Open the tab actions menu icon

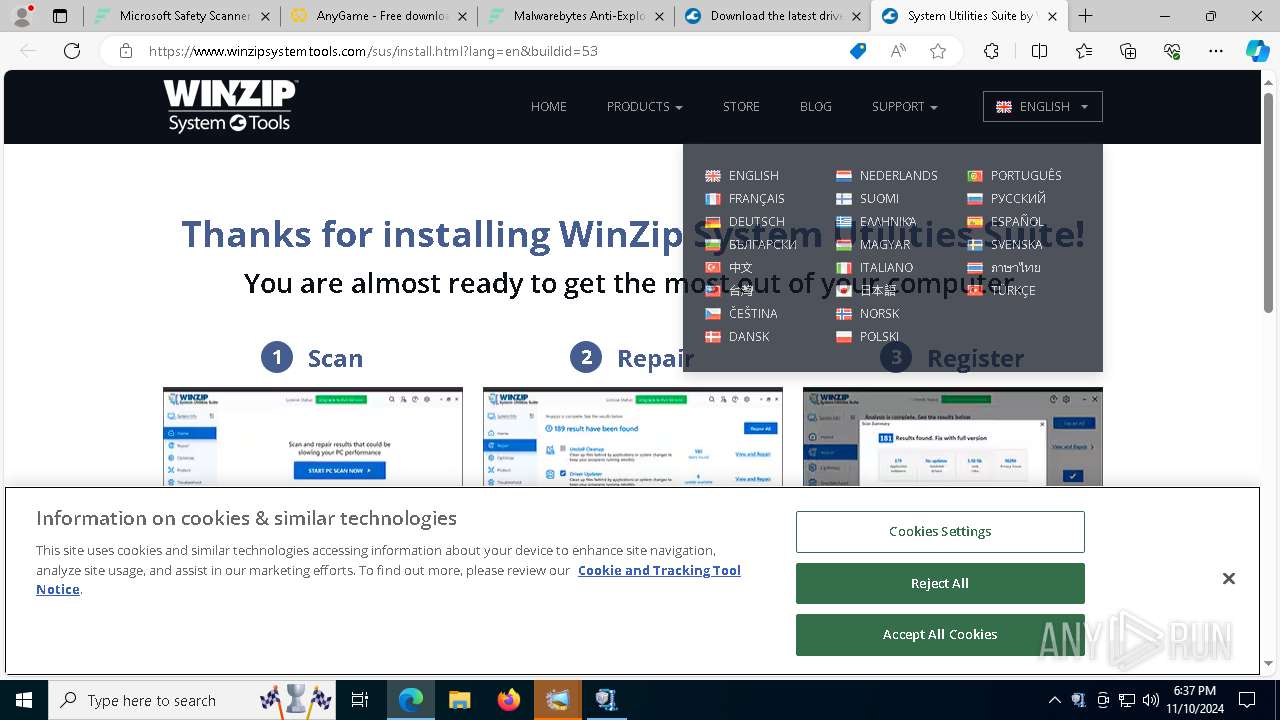tap(60, 16)
